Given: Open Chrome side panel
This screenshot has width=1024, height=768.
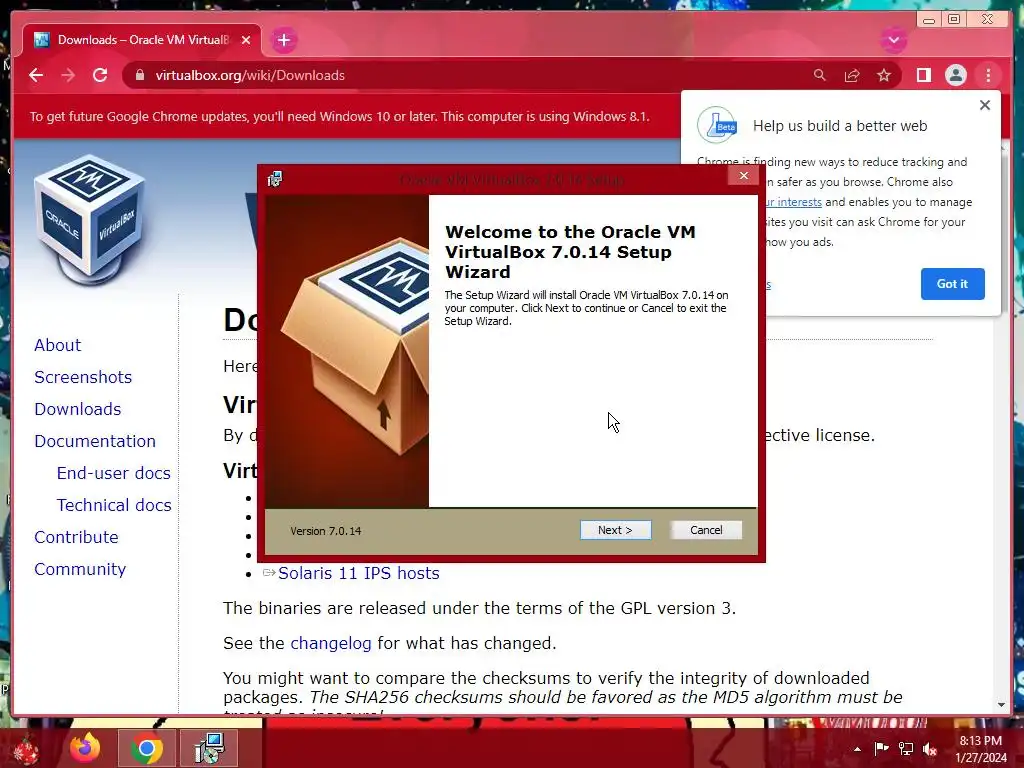Looking at the screenshot, I should [x=923, y=75].
